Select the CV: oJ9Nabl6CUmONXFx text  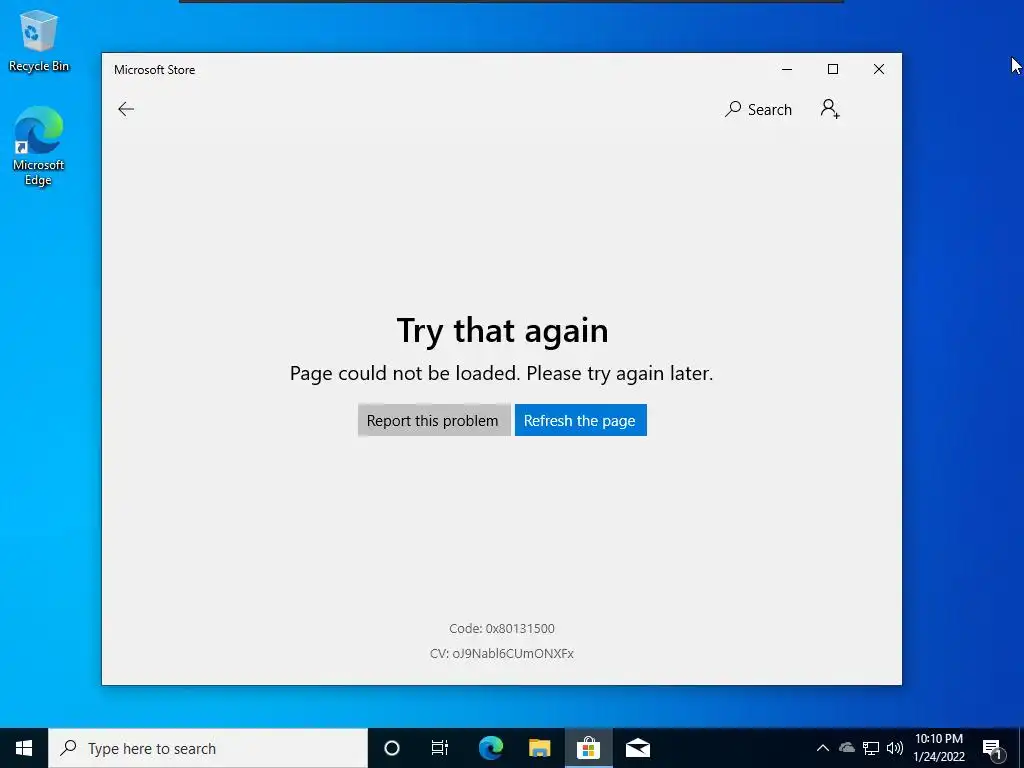pyautogui.click(x=502, y=653)
